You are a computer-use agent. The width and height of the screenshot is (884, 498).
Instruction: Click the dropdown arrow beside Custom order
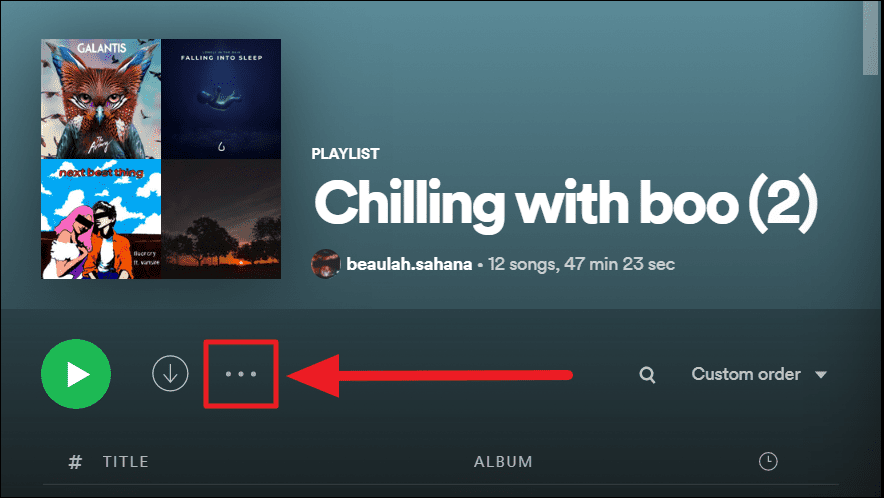(821, 374)
